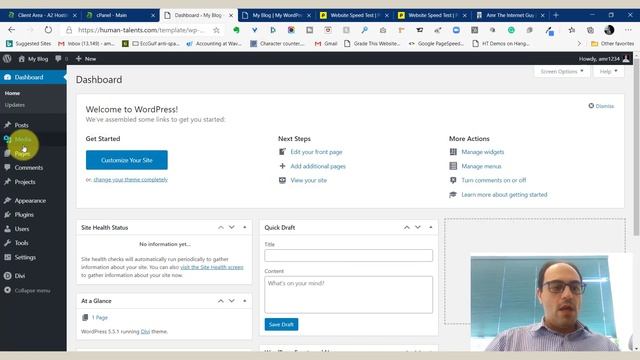The image size is (640, 360).
Task: Open Plugins menu
Action: 24,214
